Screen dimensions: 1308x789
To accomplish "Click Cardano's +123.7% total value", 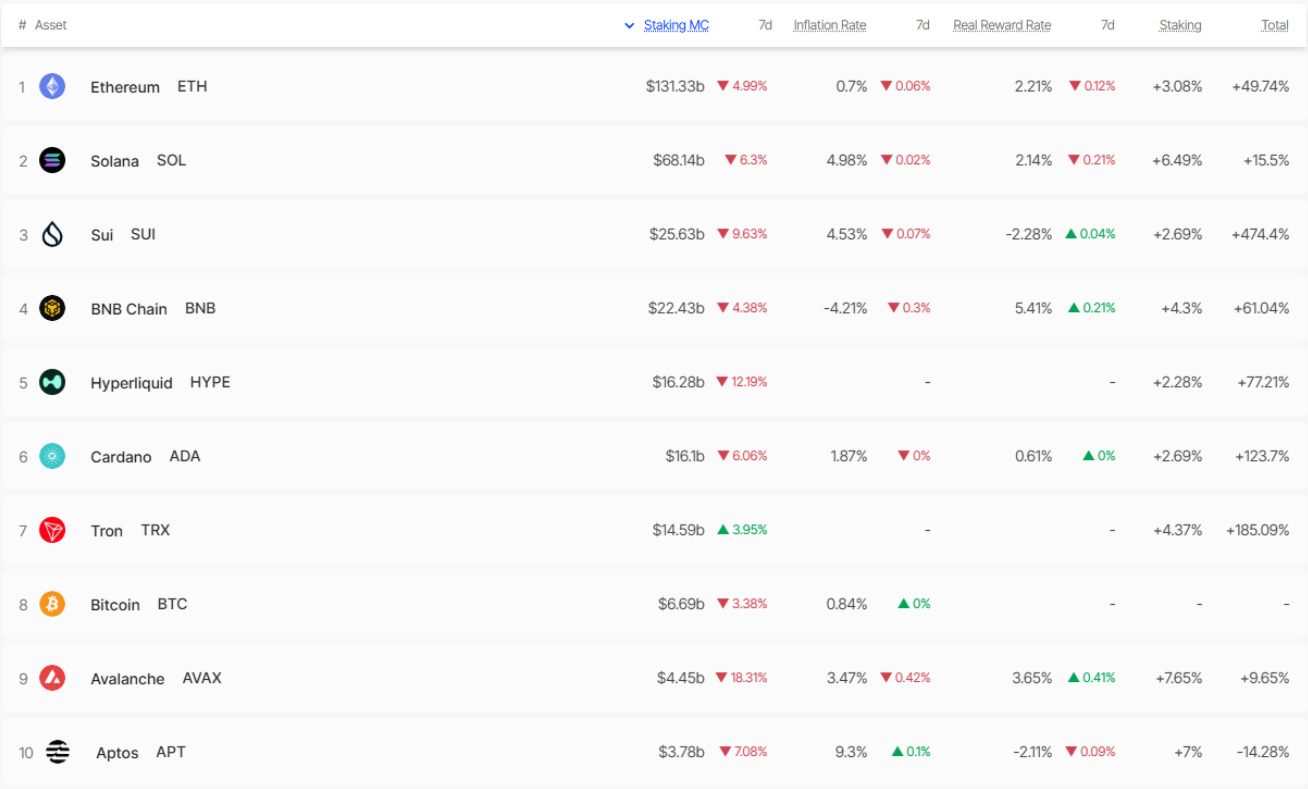I will point(1262,456).
